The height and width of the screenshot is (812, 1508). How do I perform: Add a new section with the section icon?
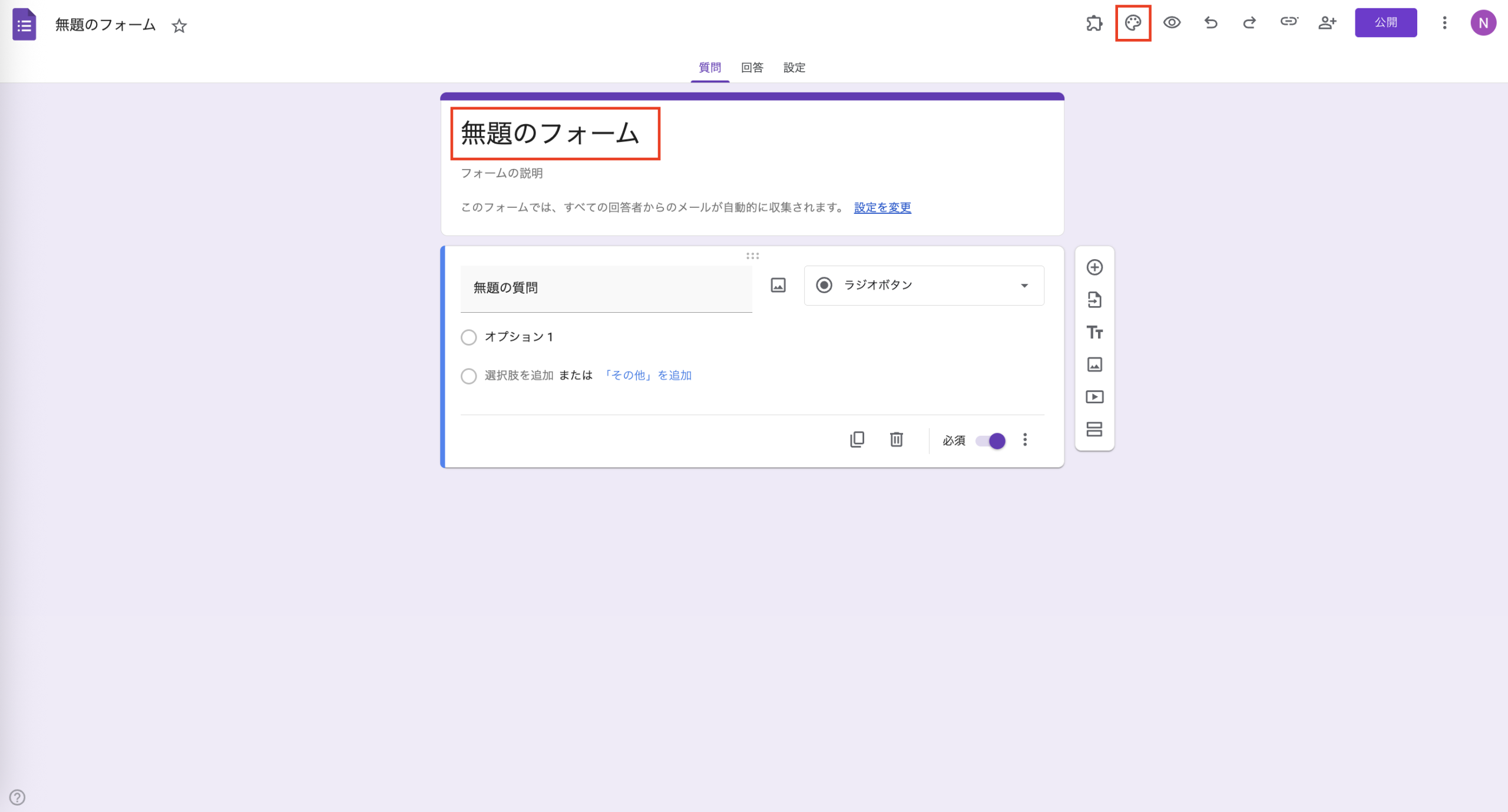pos(1094,429)
